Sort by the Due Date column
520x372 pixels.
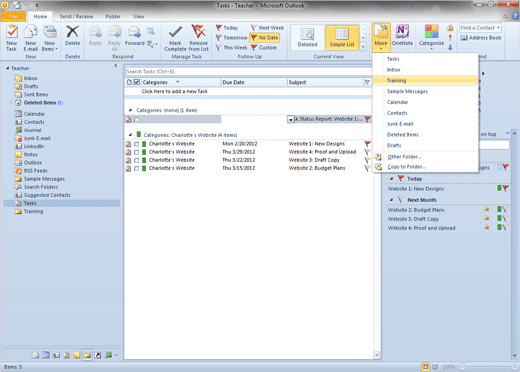coord(254,82)
